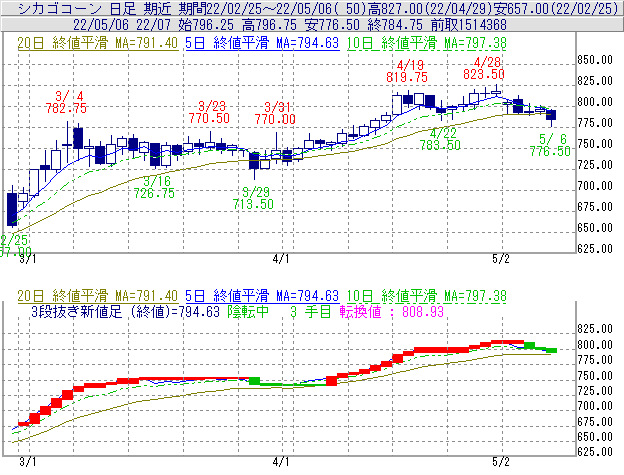The image size is (624, 475).
Task: Click the 3/4 high annotation of 782.75
Action: (66, 108)
